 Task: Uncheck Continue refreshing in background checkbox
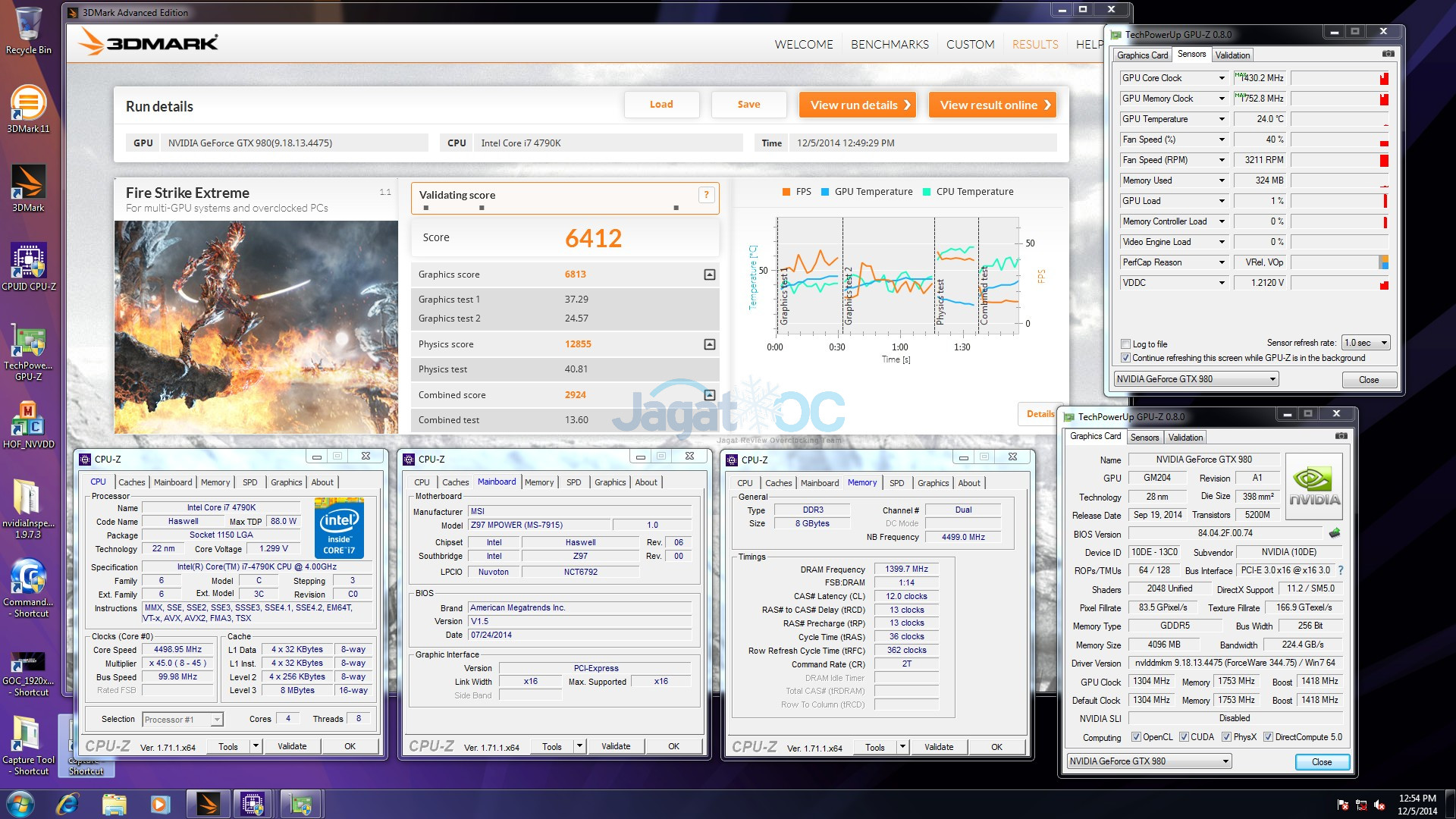click(x=1126, y=358)
